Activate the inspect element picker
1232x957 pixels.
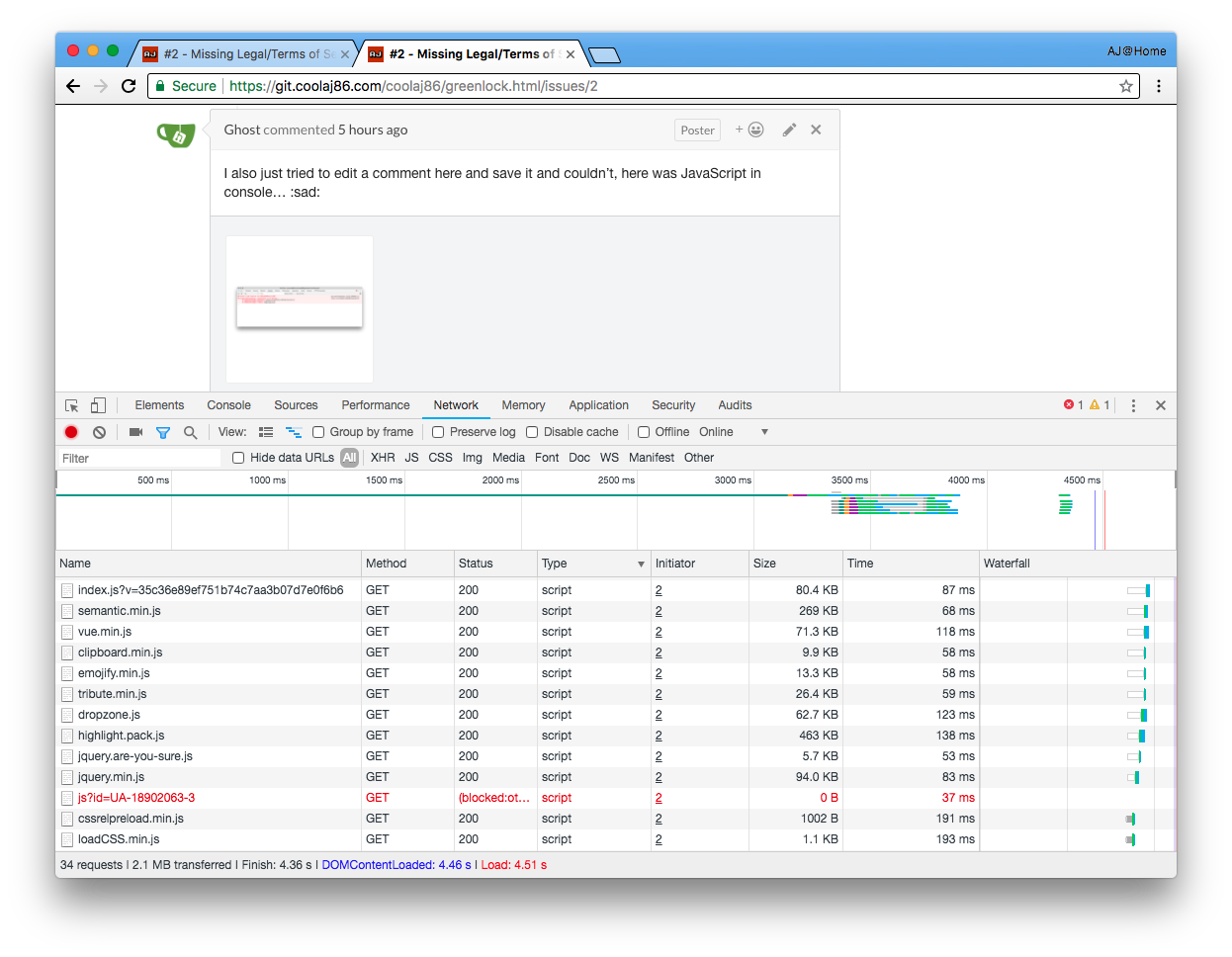pos(72,405)
